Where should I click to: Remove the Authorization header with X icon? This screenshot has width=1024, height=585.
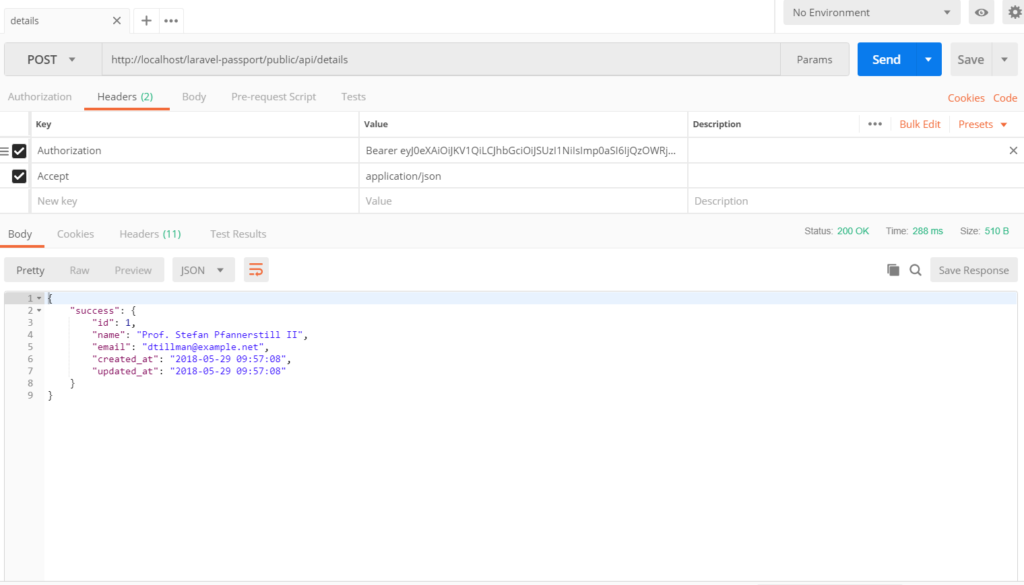[1012, 150]
